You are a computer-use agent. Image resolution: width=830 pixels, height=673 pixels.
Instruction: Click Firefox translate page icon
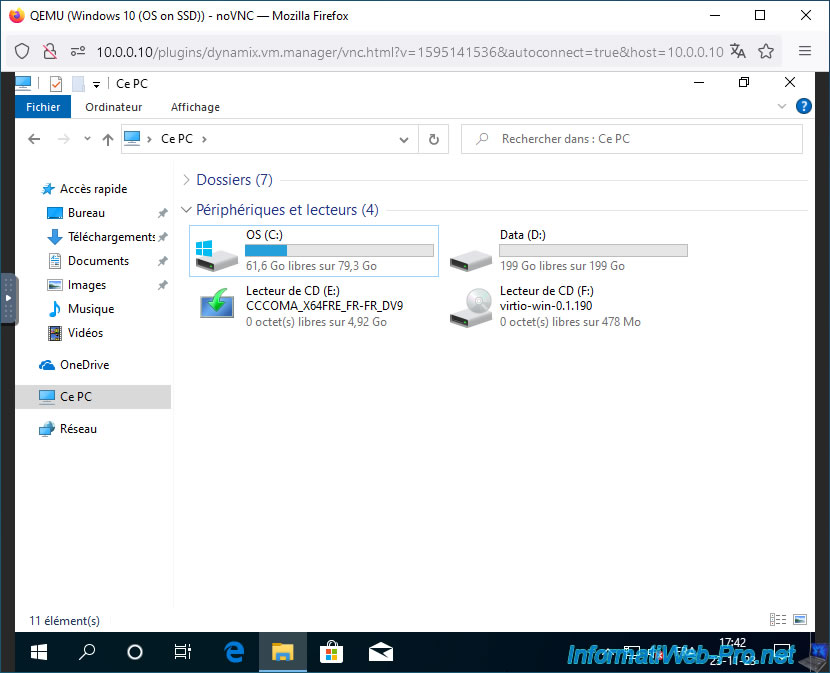pyautogui.click(x=737, y=51)
